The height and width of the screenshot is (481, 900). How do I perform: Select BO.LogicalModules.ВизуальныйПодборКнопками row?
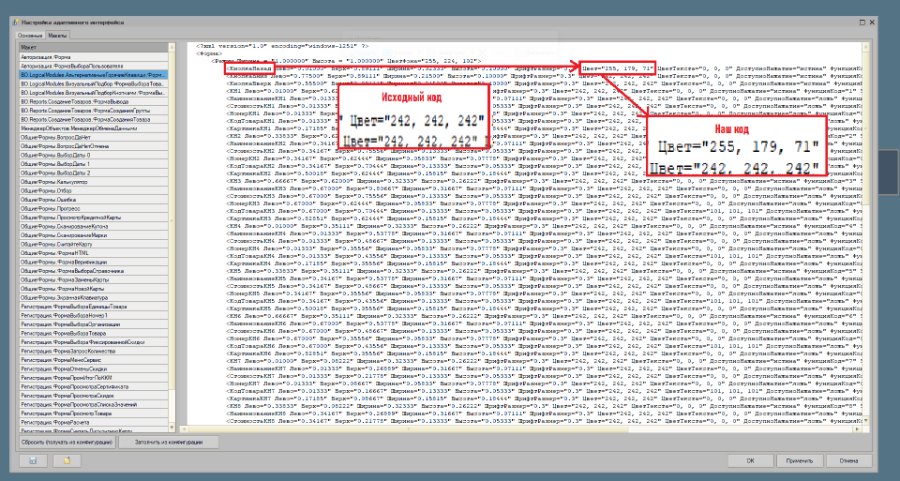coord(94,92)
